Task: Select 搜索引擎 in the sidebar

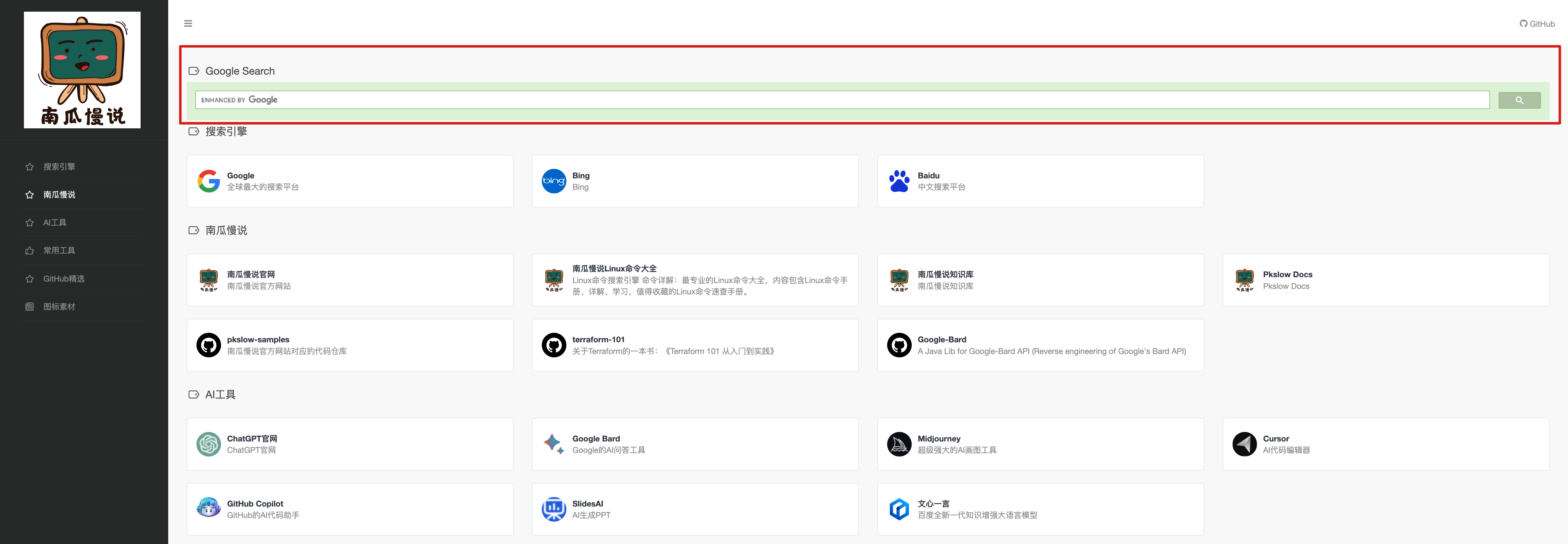Action: 59,167
